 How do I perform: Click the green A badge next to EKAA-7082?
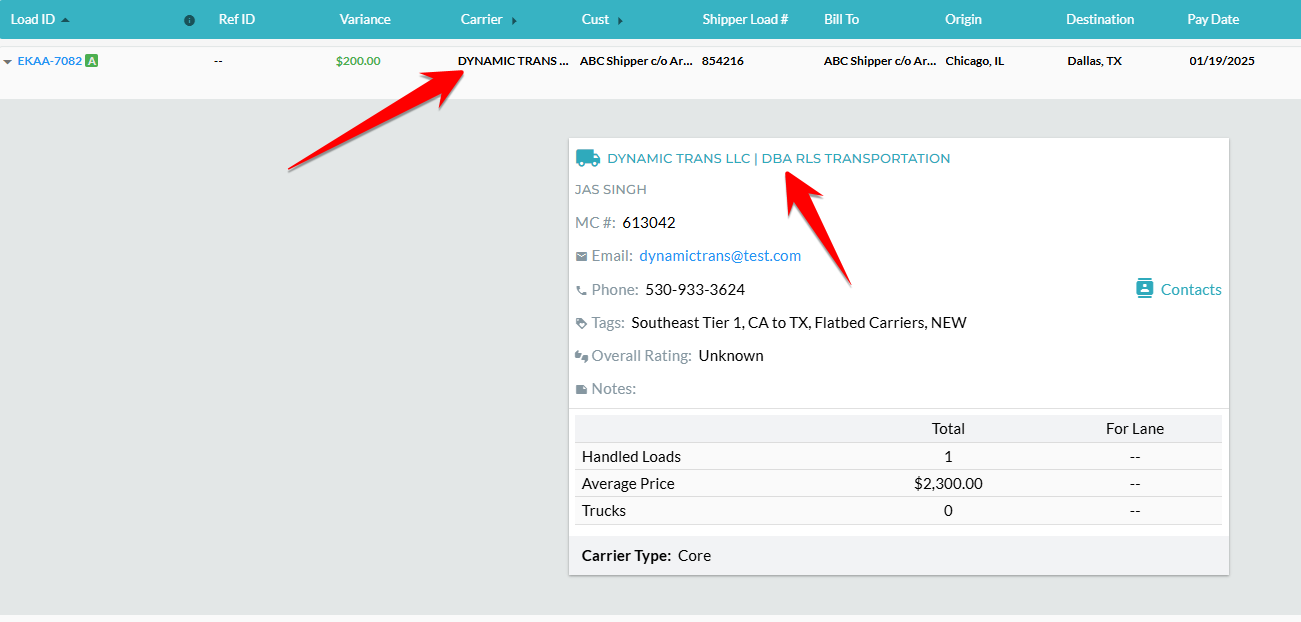pos(92,61)
